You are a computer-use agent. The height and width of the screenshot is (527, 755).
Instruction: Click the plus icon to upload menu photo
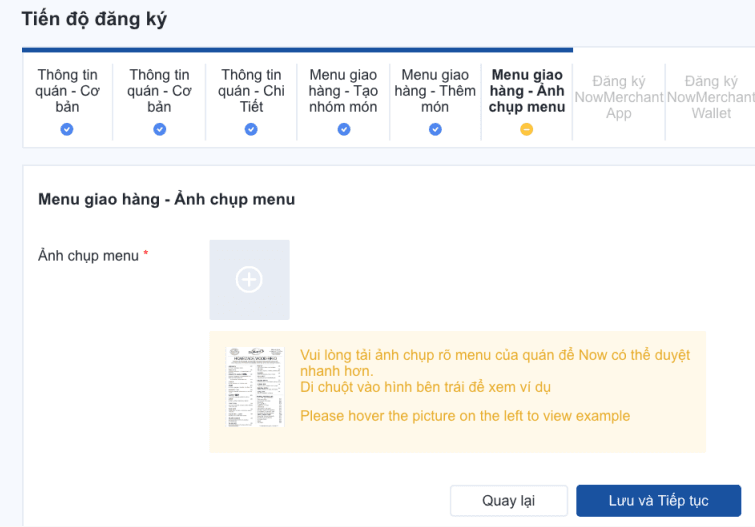(x=249, y=279)
